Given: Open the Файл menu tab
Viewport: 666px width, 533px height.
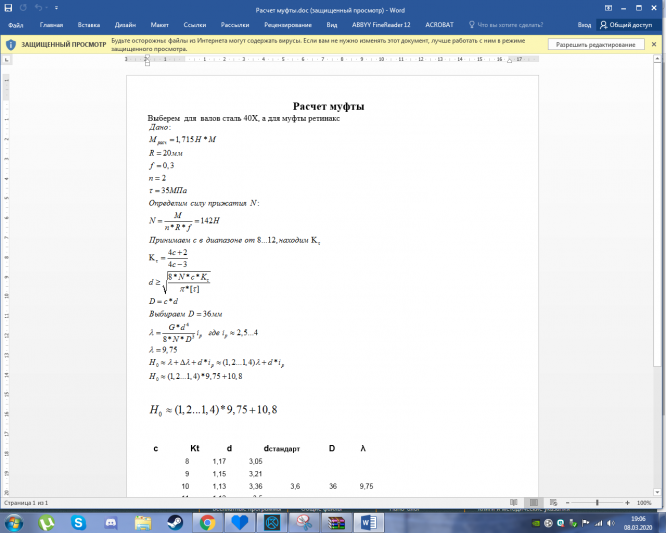Looking at the screenshot, I should (x=16, y=25).
